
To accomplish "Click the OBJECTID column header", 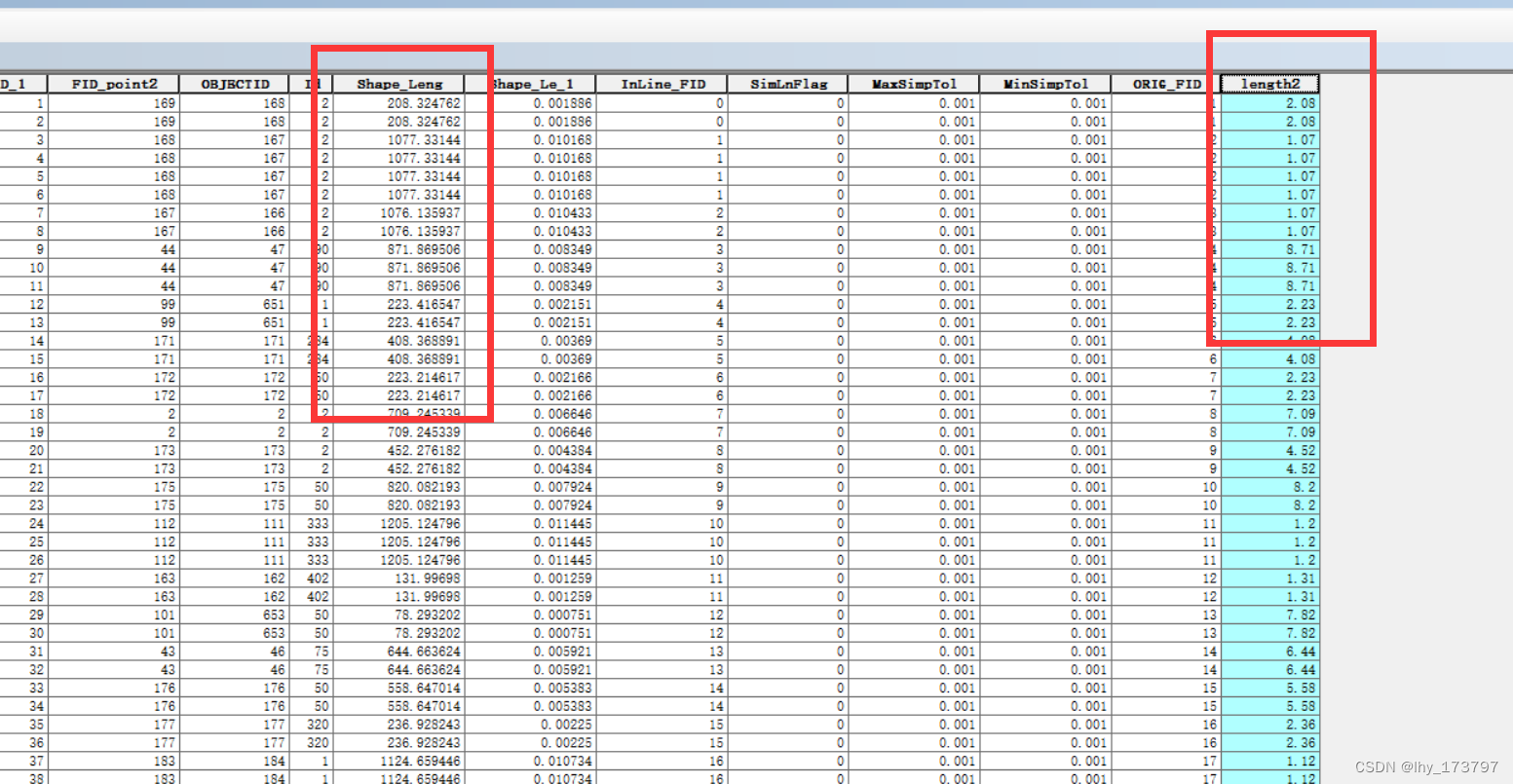I will (x=235, y=84).
